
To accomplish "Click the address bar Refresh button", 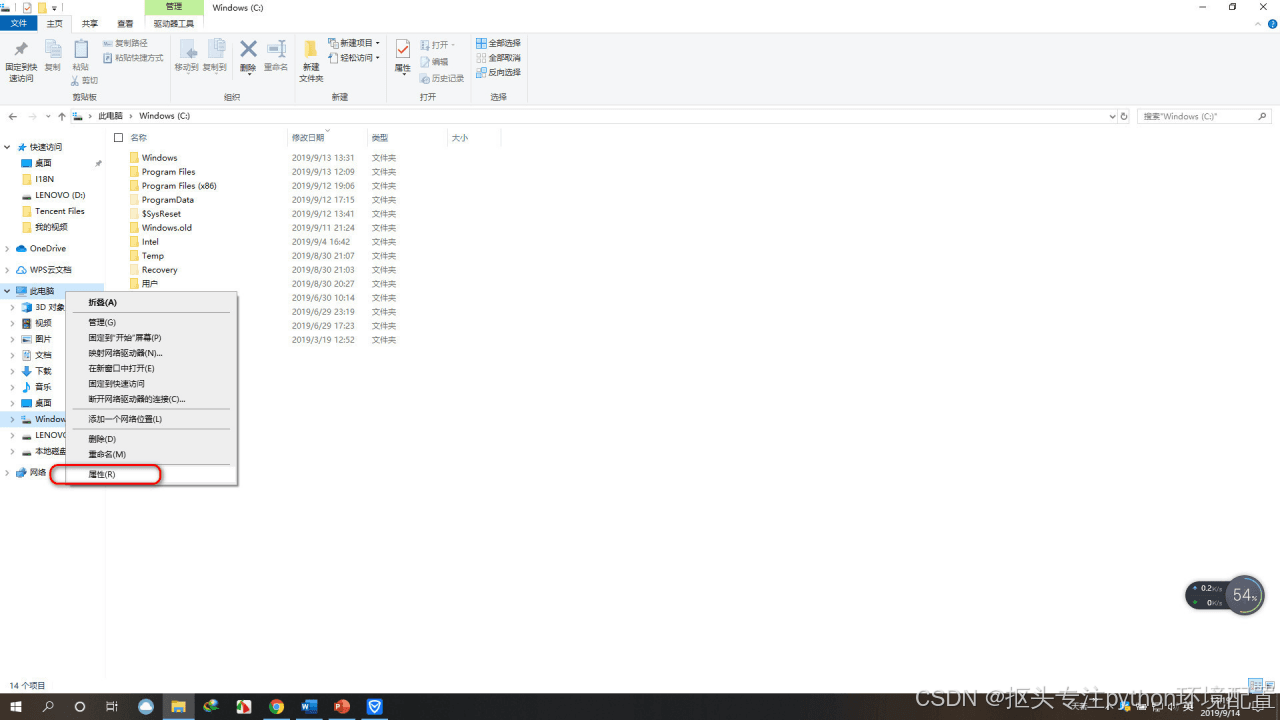I will 1125,116.
